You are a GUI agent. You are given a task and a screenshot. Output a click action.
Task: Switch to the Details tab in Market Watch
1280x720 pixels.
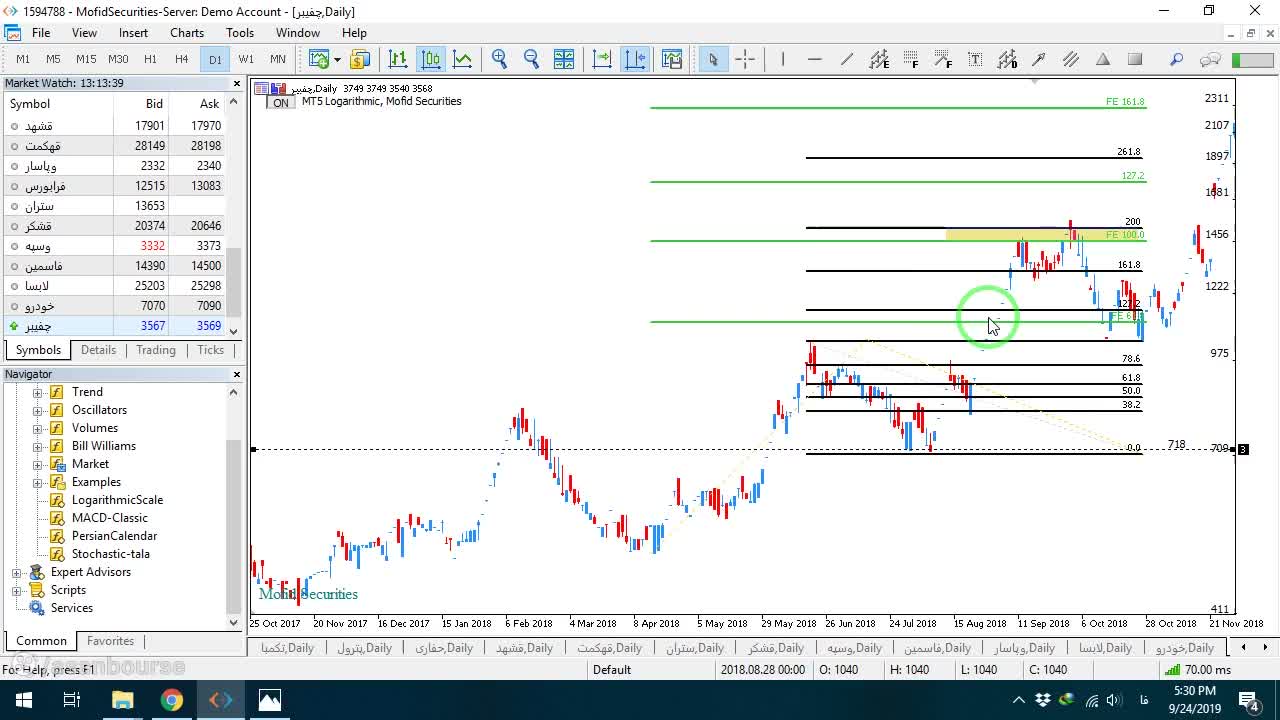tap(98, 350)
